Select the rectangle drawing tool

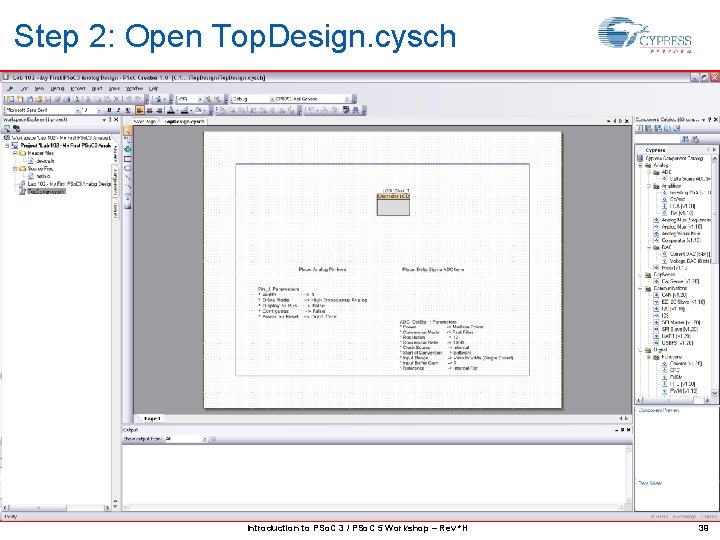click(128, 159)
